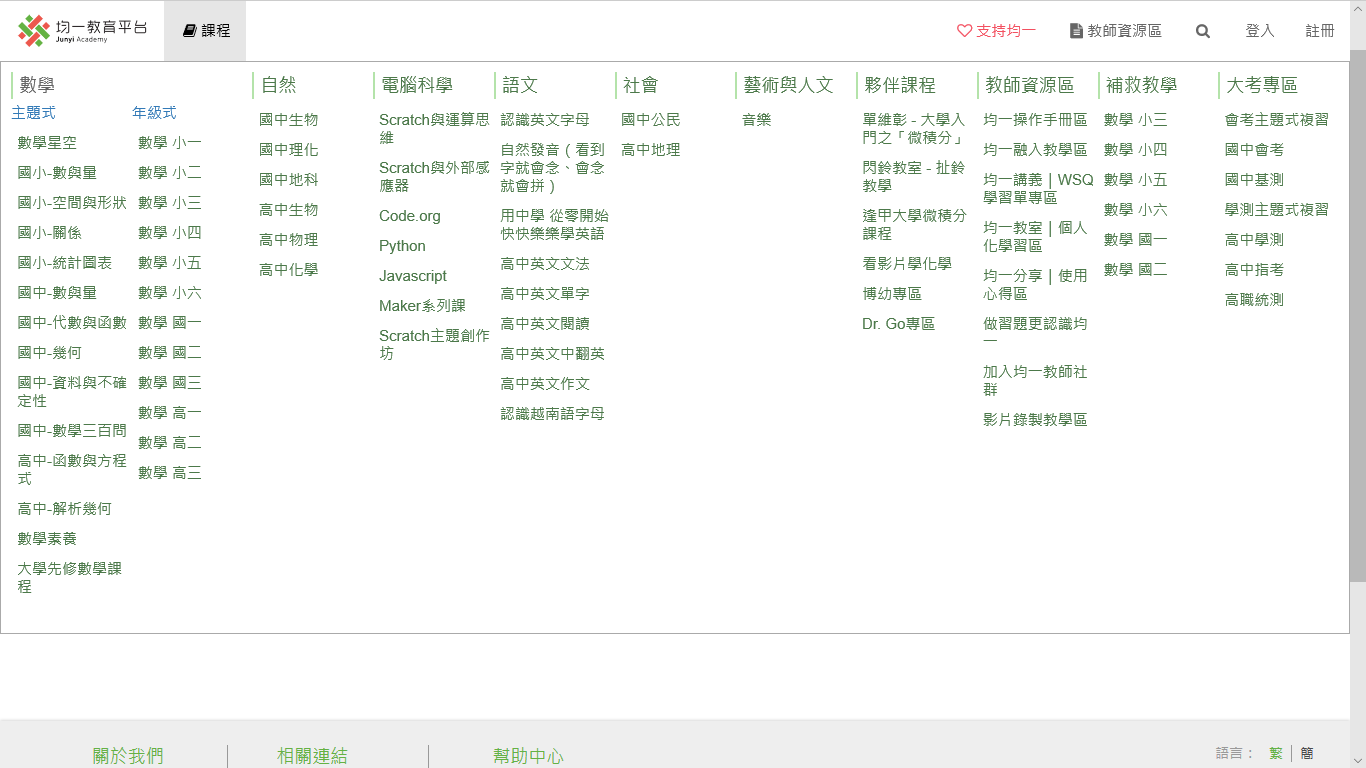Open the search magnifier icon
Screen dimensions: 1366x768
[x=1202, y=31]
